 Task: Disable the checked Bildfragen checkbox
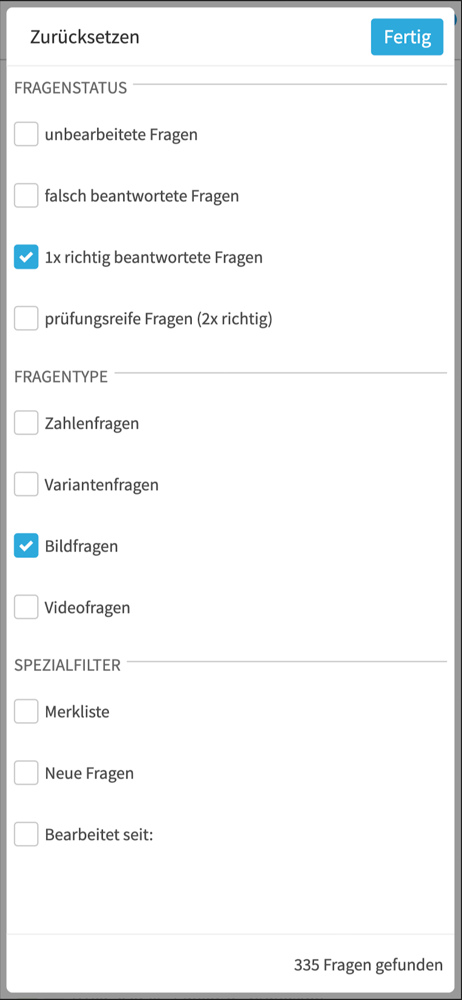[x=26, y=546]
